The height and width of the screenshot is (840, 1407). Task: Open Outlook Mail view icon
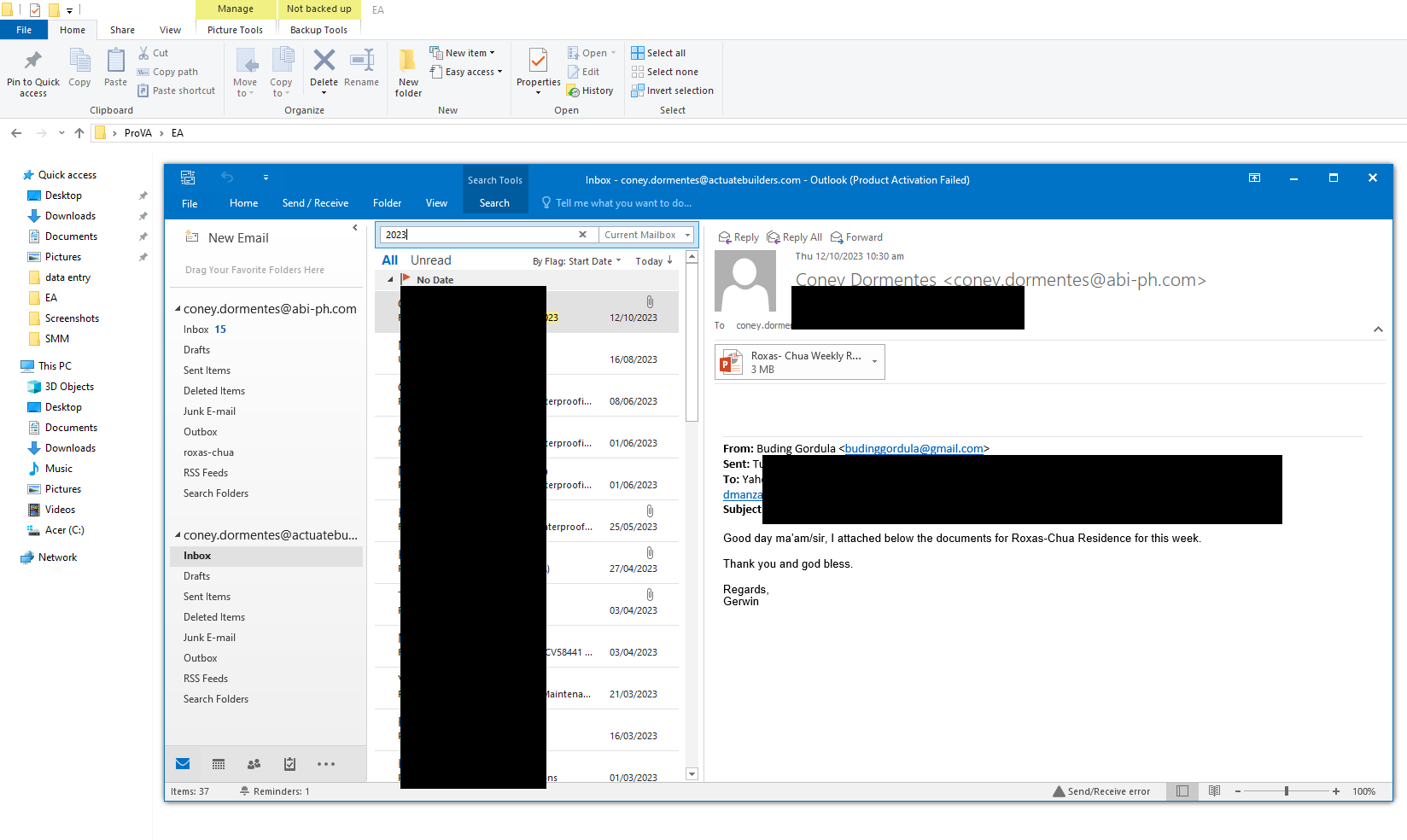[x=183, y=764]
